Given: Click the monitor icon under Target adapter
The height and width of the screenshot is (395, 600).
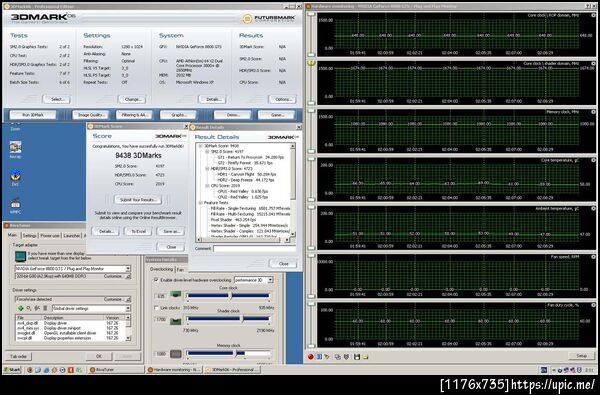Looking at the screenshot, I should pos(20,256).
